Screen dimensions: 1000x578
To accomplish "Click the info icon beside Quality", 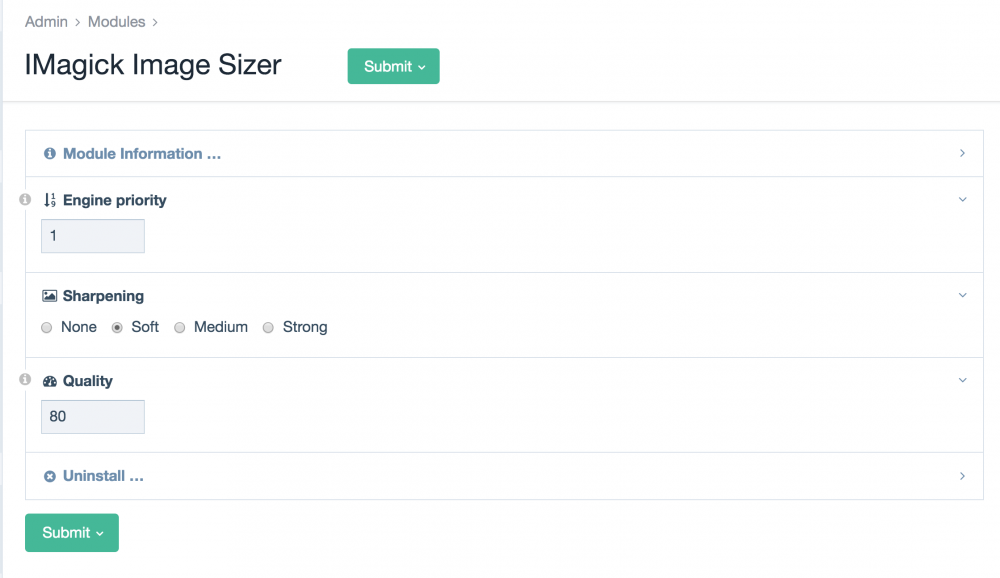I will click(x=26, y=380).
